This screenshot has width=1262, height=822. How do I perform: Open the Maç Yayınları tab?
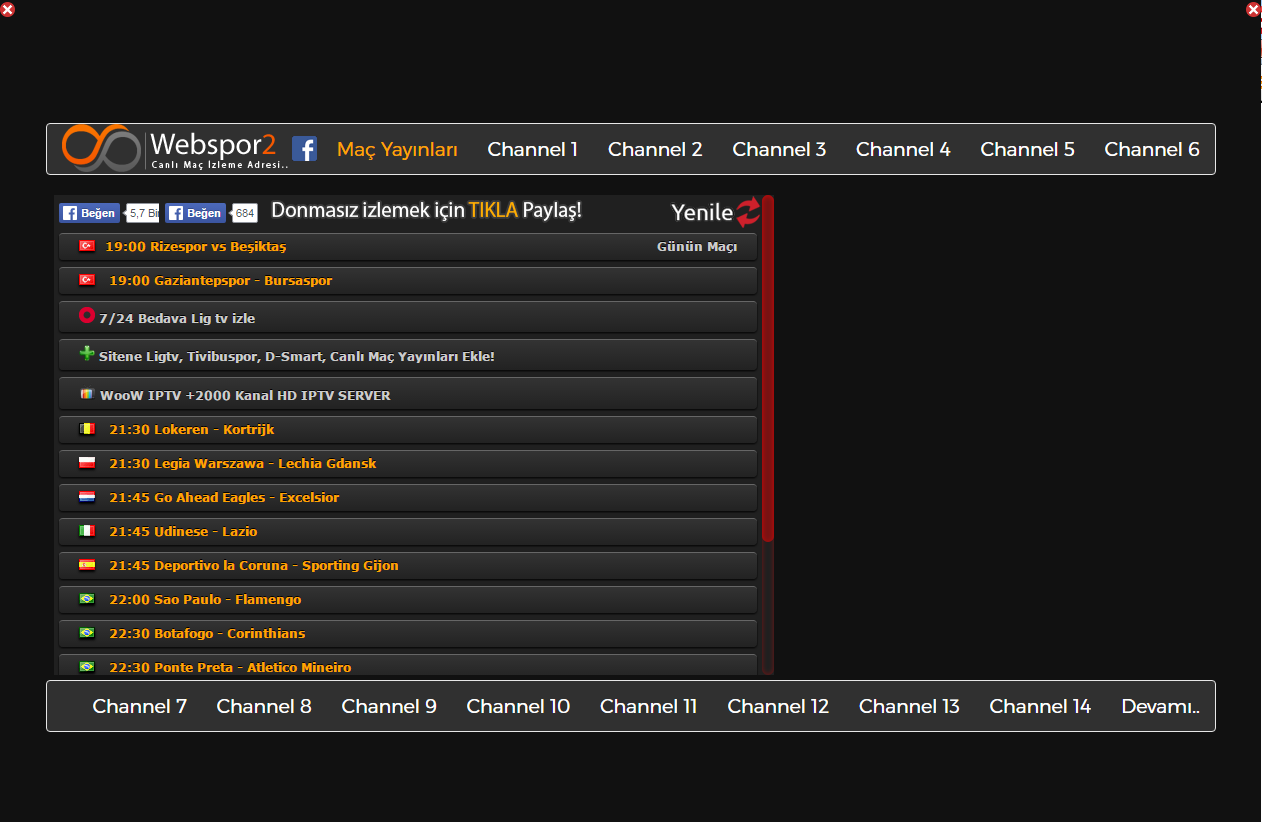pos(397,150)
